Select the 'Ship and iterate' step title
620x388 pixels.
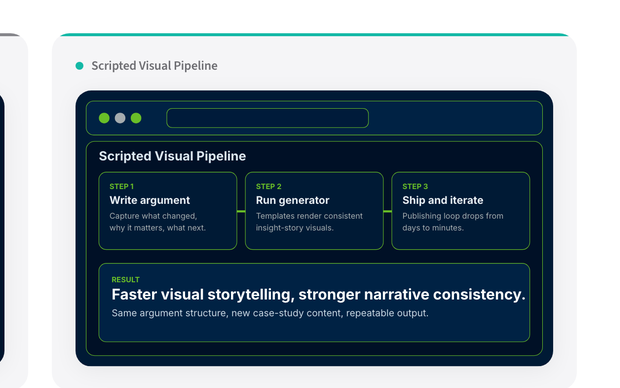(x=443, y=200)
